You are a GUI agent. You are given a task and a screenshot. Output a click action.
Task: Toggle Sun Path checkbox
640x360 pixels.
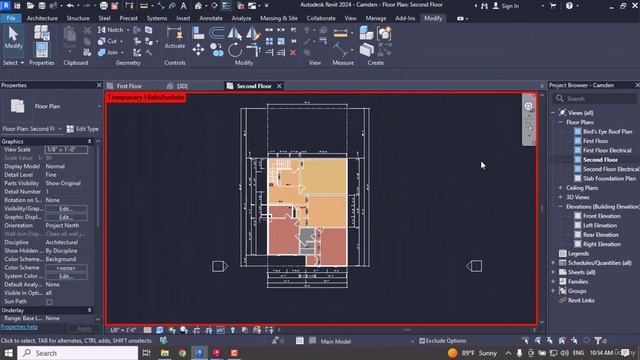tap(49, 302)
